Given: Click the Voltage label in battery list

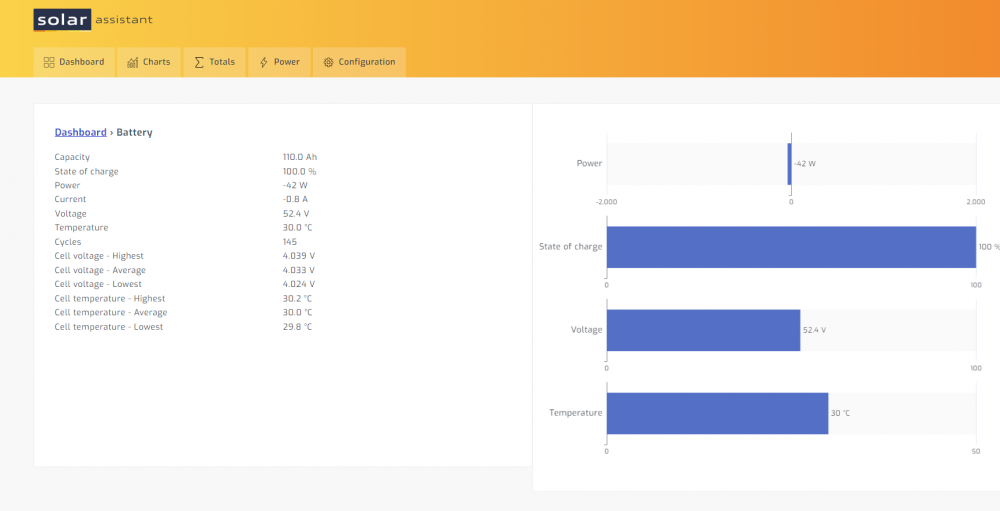Looking at the screenshot, I should pos(70,214).
